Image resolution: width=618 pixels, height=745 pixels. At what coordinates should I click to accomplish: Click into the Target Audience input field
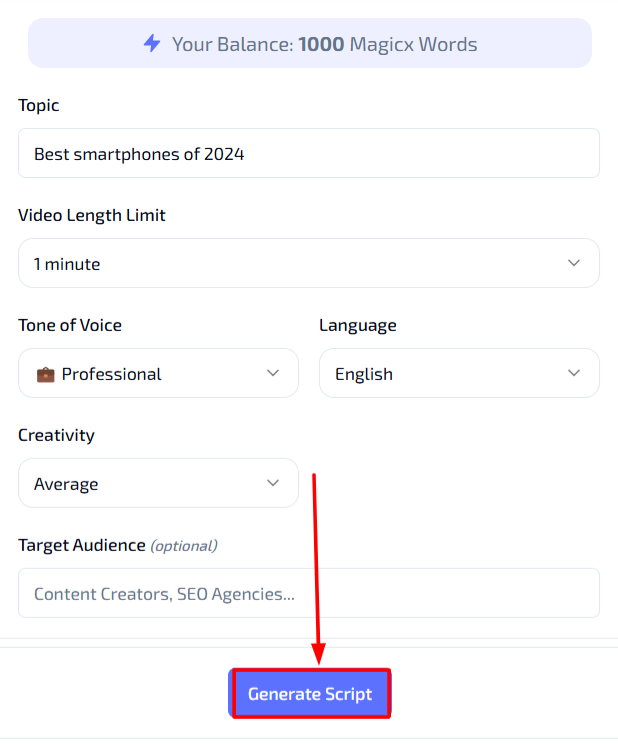coord(309,593)
